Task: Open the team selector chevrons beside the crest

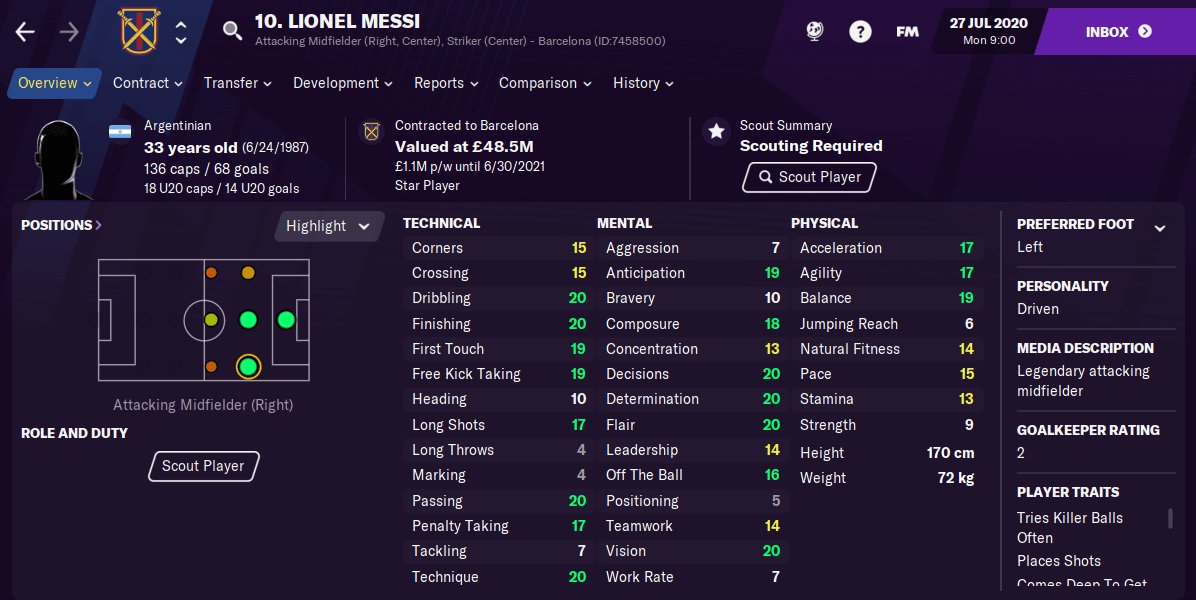Action: click(180, 31)
